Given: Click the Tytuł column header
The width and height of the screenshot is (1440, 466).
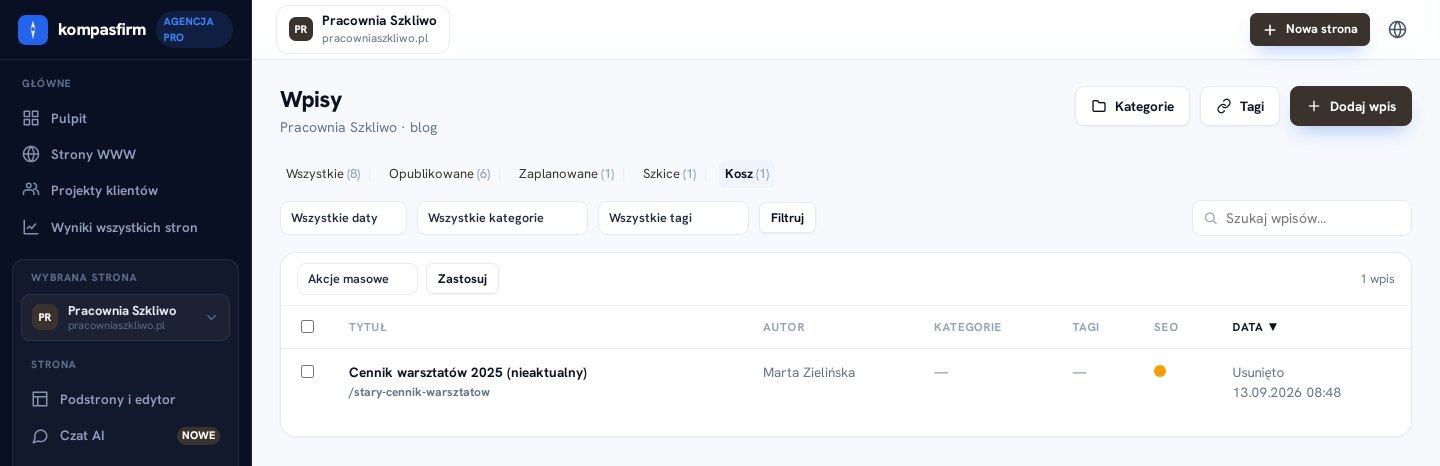Looking at the screenshot, I should tap(367, 327).
